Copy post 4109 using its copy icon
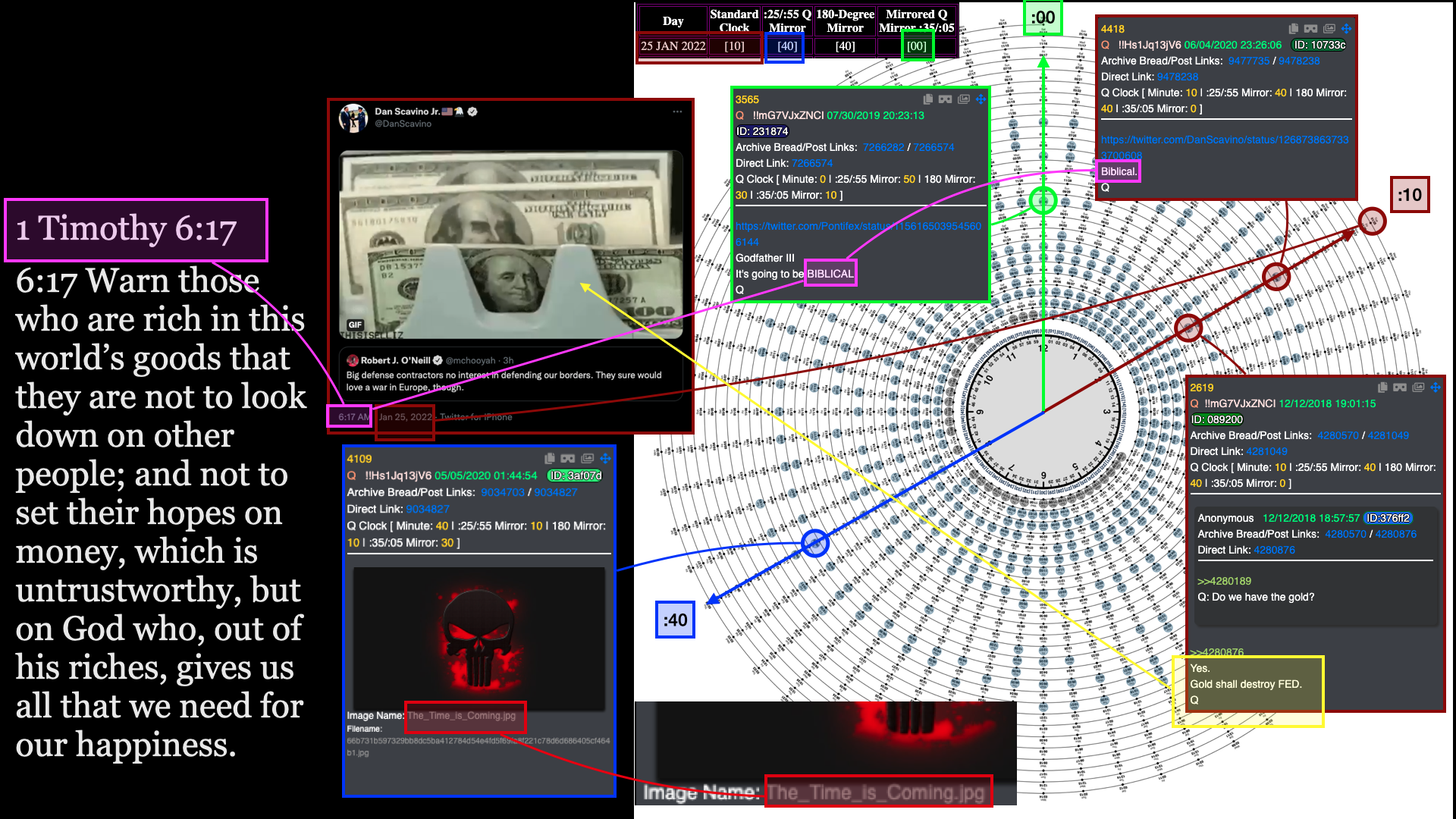The image size is (1456, 819). (550, 458)
